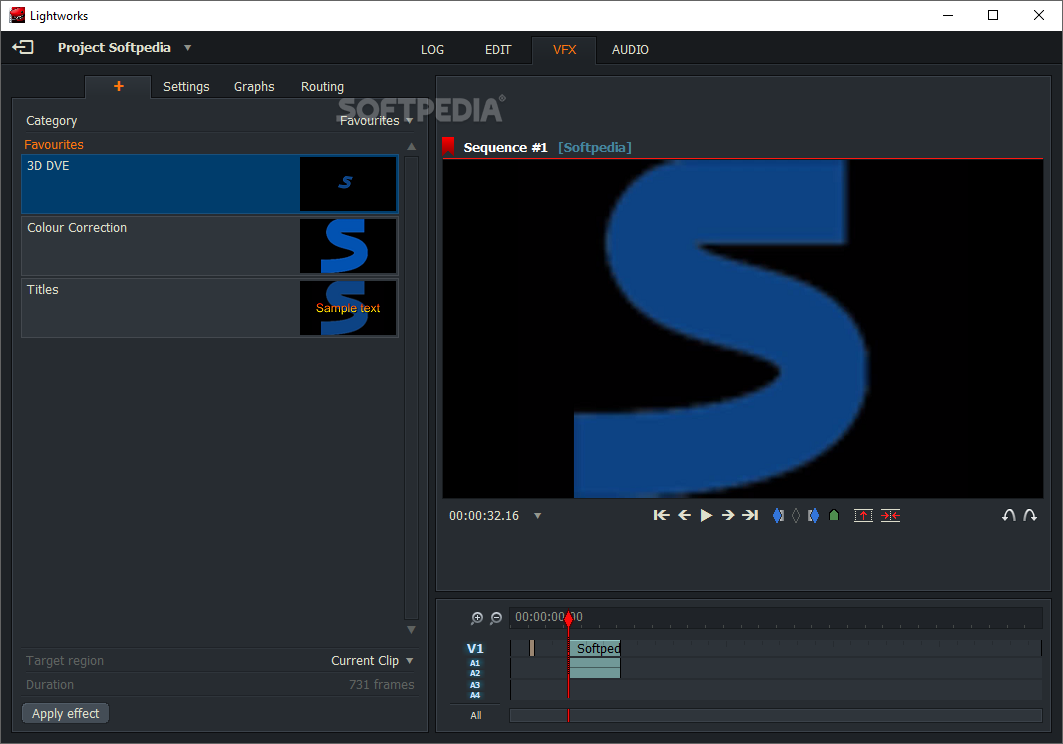
Task: Set the mark out point
Action: click(814, 515)
